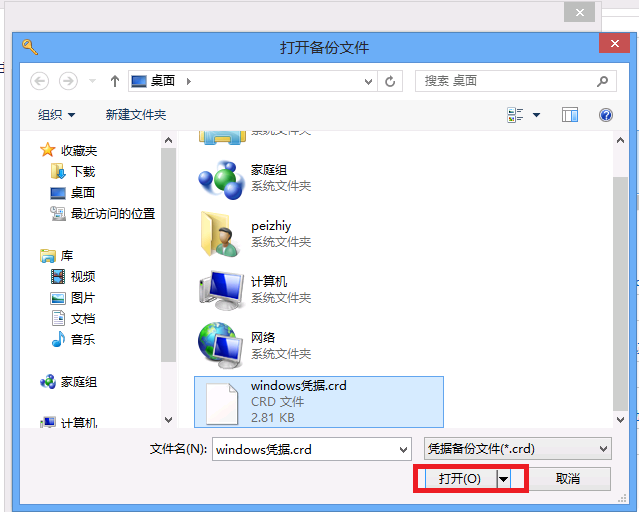Screen dimensions: 639x512
Task: Click the key icon in title bar
Action: click(30, 47)
